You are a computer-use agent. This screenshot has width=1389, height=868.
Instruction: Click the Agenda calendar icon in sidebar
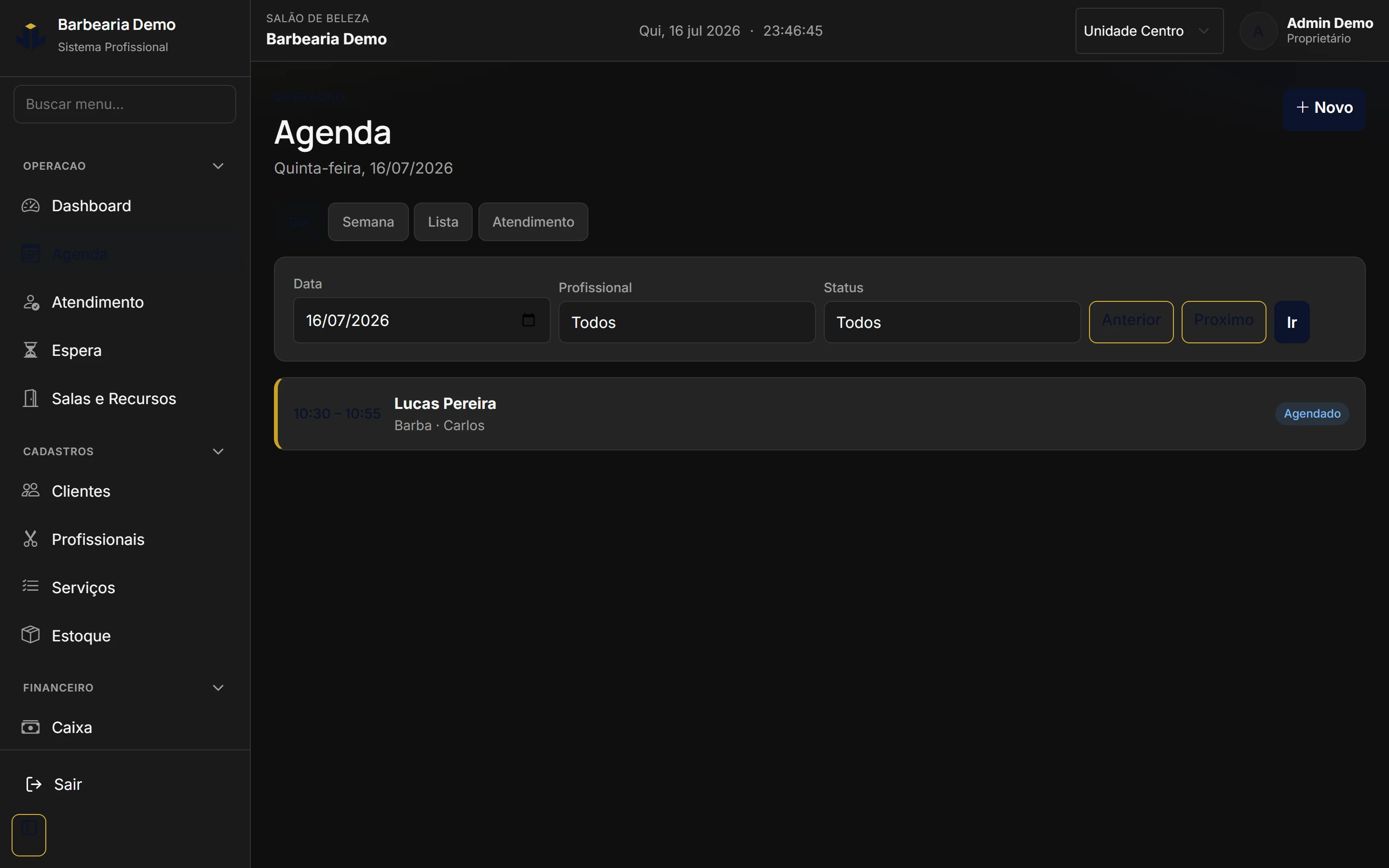[x=30, y=254]
